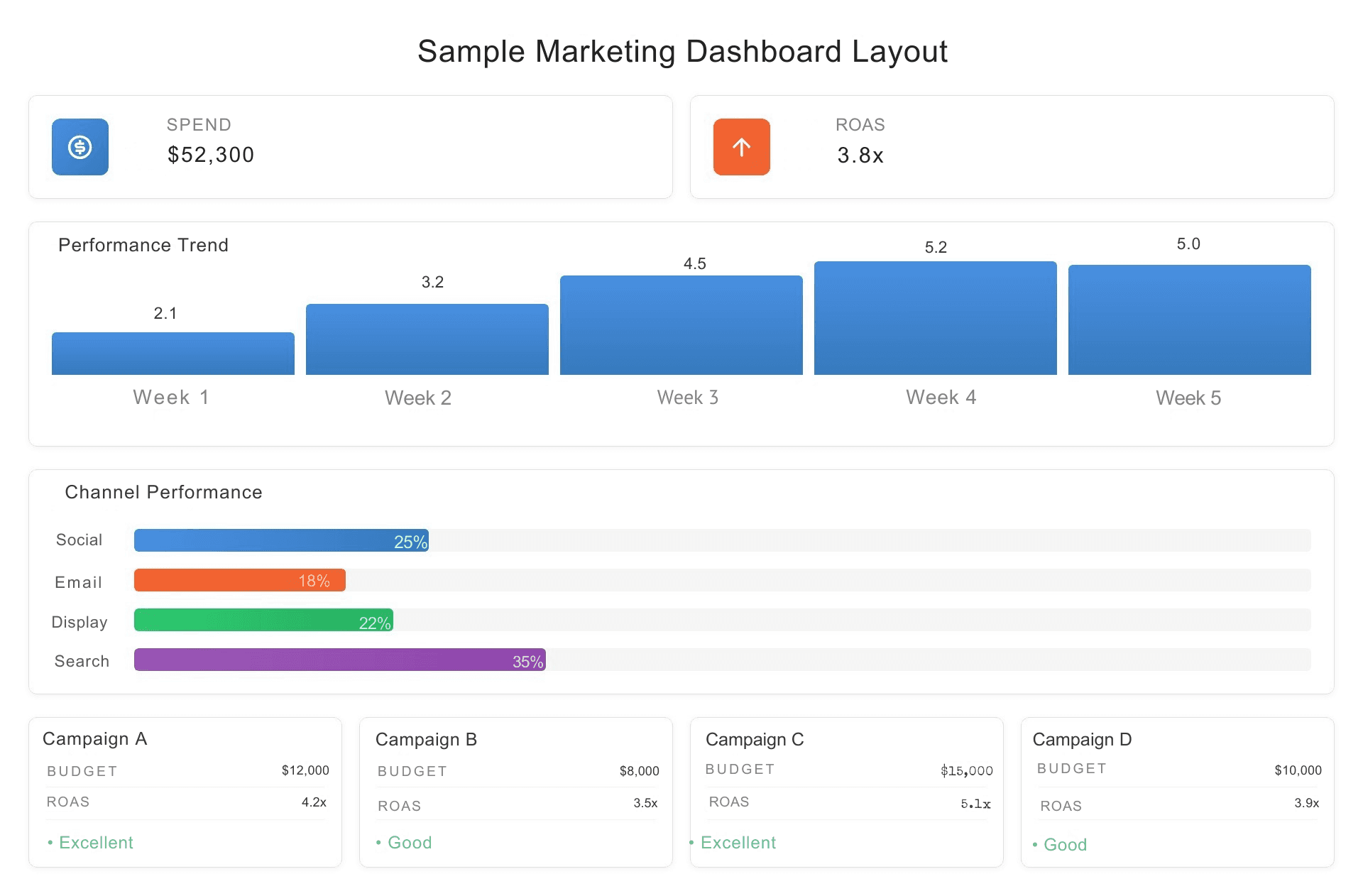The width and height of the screenshot is (1363, 896).
Task: Open the Campaign A card title
Action: [94, 739]
